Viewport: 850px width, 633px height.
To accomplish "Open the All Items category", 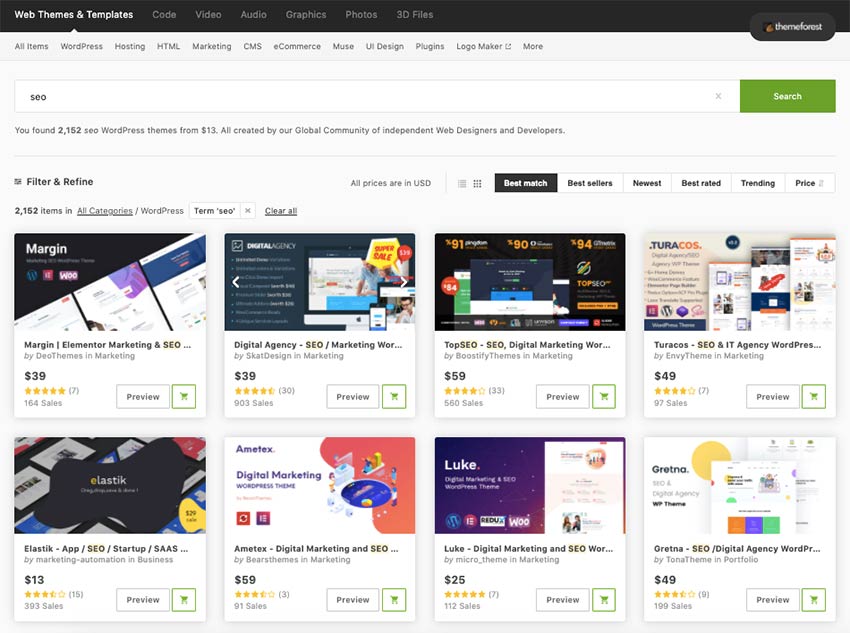I will [31, 46].
